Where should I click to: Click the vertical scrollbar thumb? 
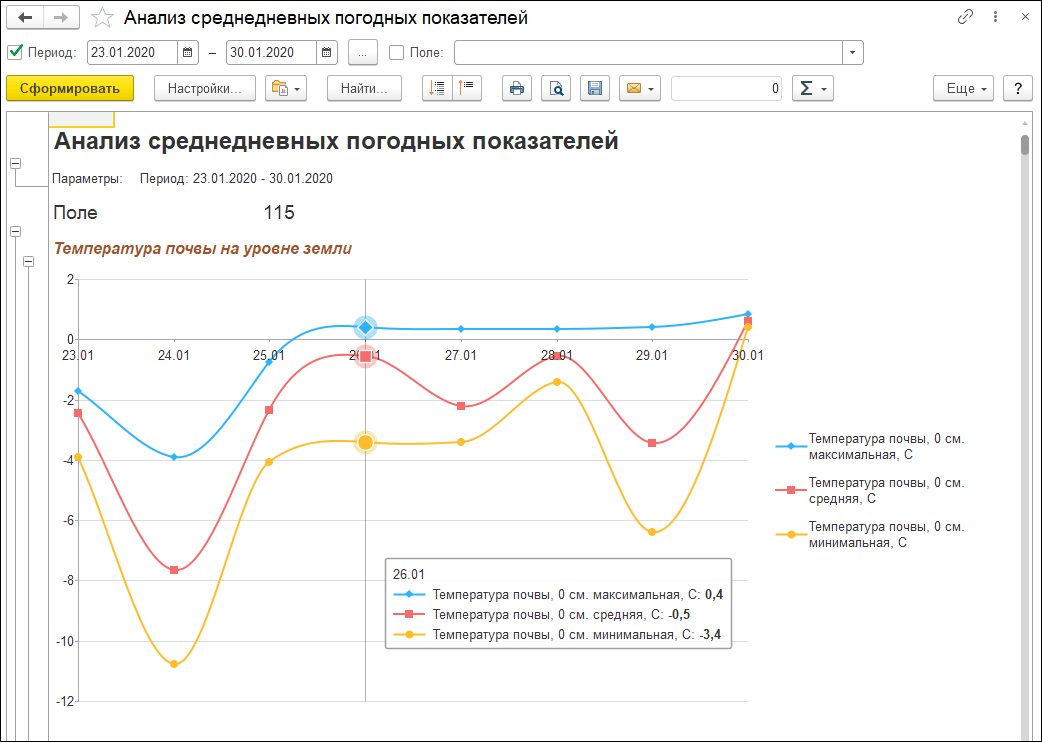[x=1025, y=145]
